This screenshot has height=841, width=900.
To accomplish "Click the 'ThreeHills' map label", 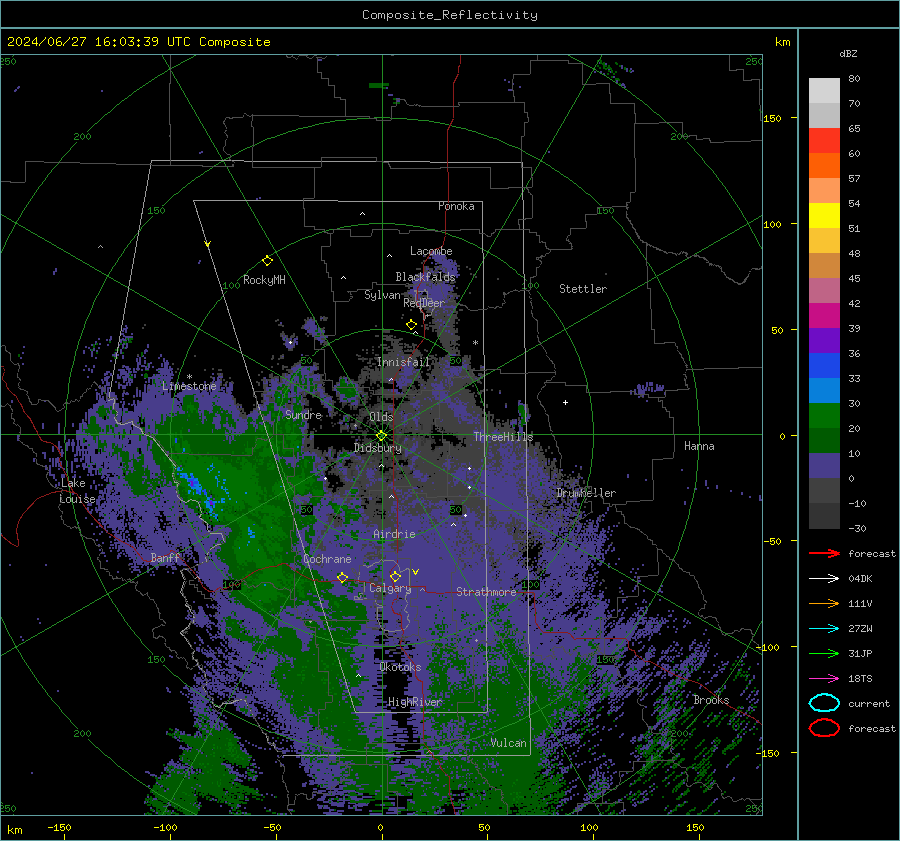I will 503,437.
